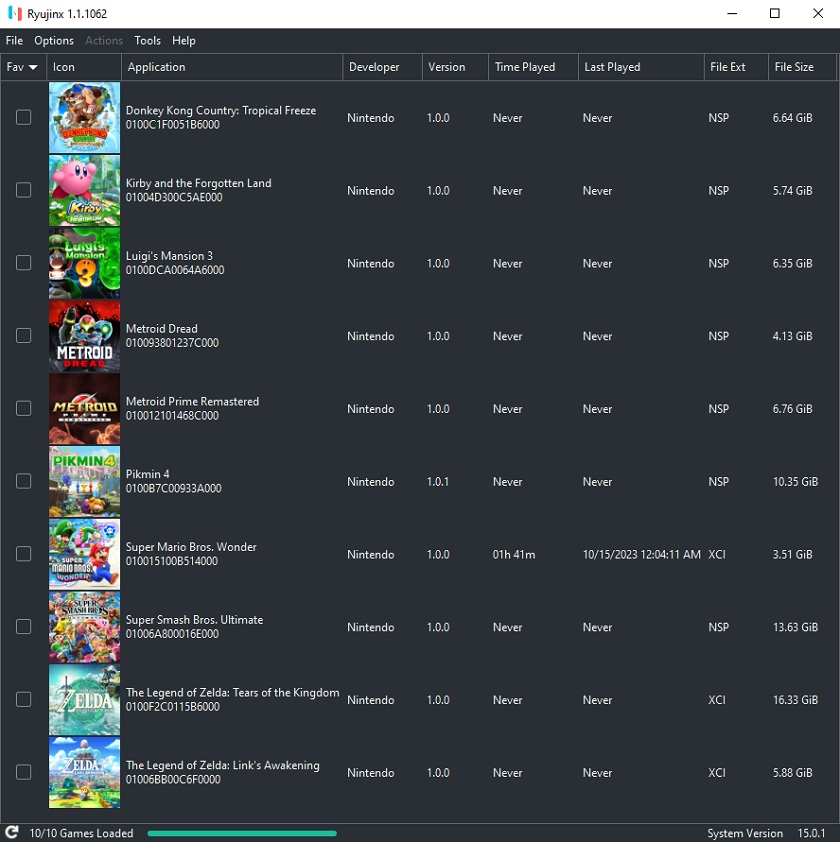Click the 13.63 GiB file size cell

795,627
